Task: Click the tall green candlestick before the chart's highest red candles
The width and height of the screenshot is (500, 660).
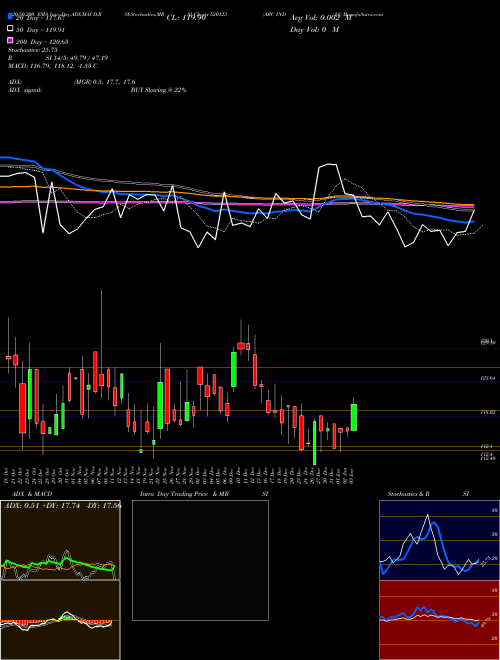Action: pyautogui.click(x=234, y=370)
